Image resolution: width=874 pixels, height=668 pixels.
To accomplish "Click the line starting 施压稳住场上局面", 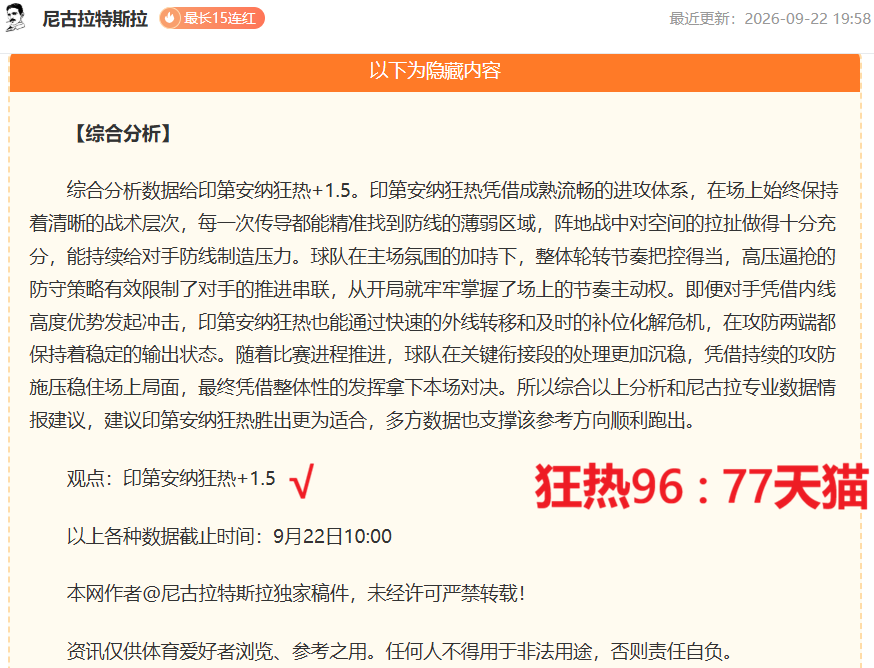I will [x=433, y=387].
